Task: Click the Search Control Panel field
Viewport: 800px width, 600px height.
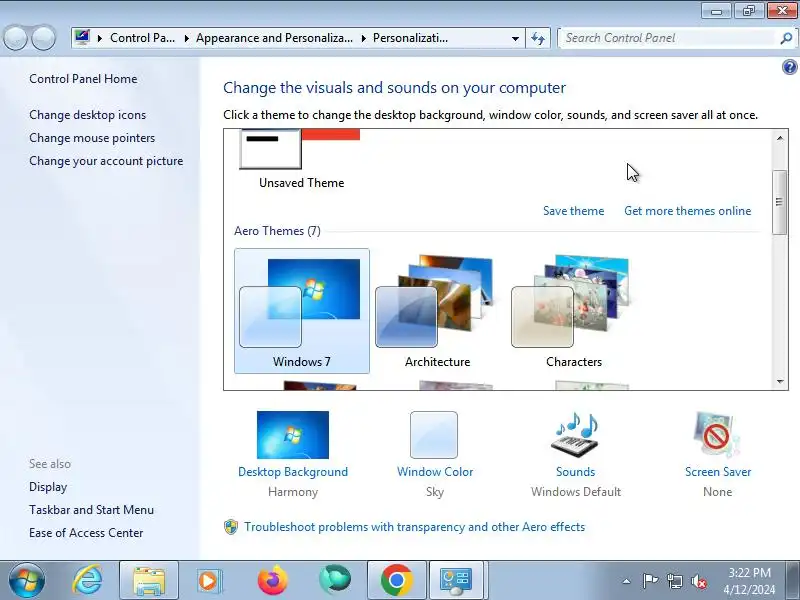Action: point(669,38)
